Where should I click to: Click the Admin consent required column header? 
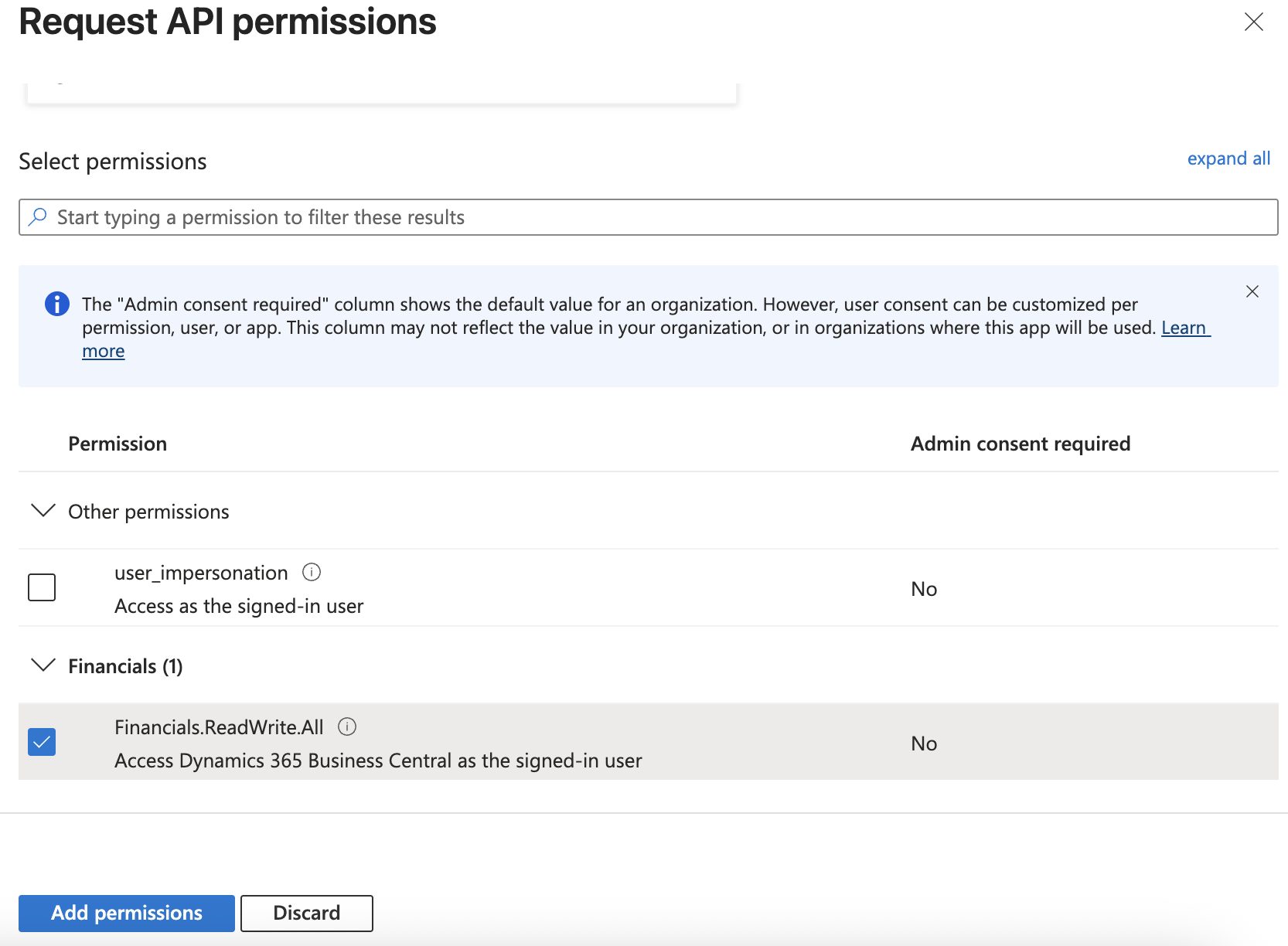(1021, 444)
